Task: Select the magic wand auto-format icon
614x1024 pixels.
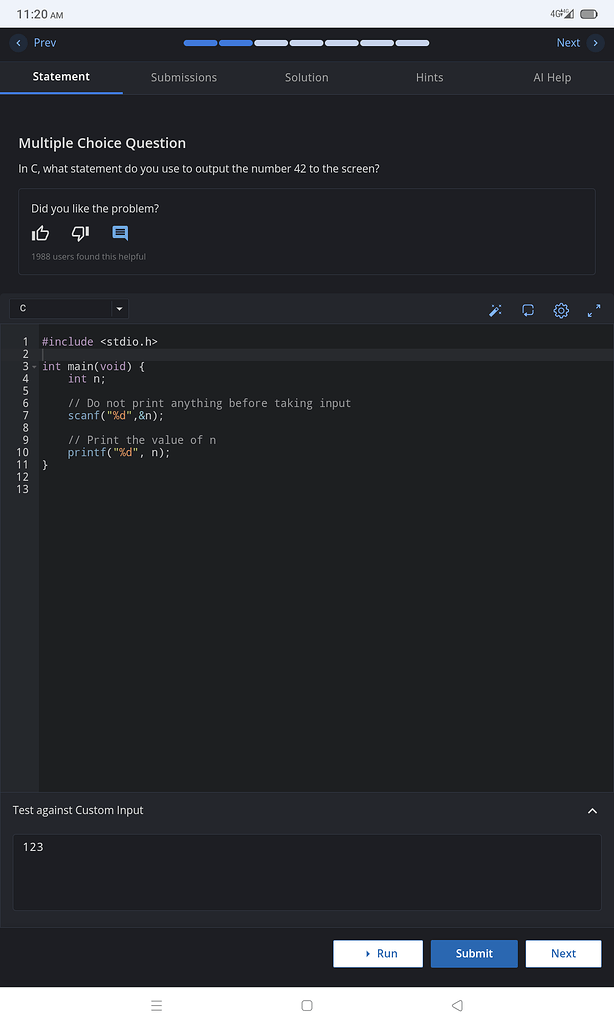Action: (x=495, y=310)
